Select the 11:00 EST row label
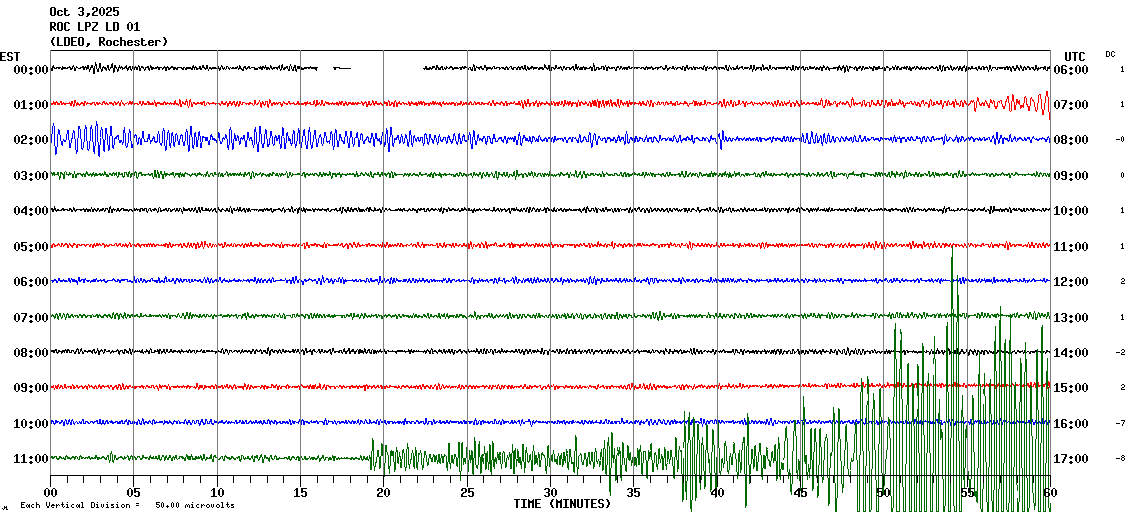The image size is (1130, 519). [x=31, y=459]
